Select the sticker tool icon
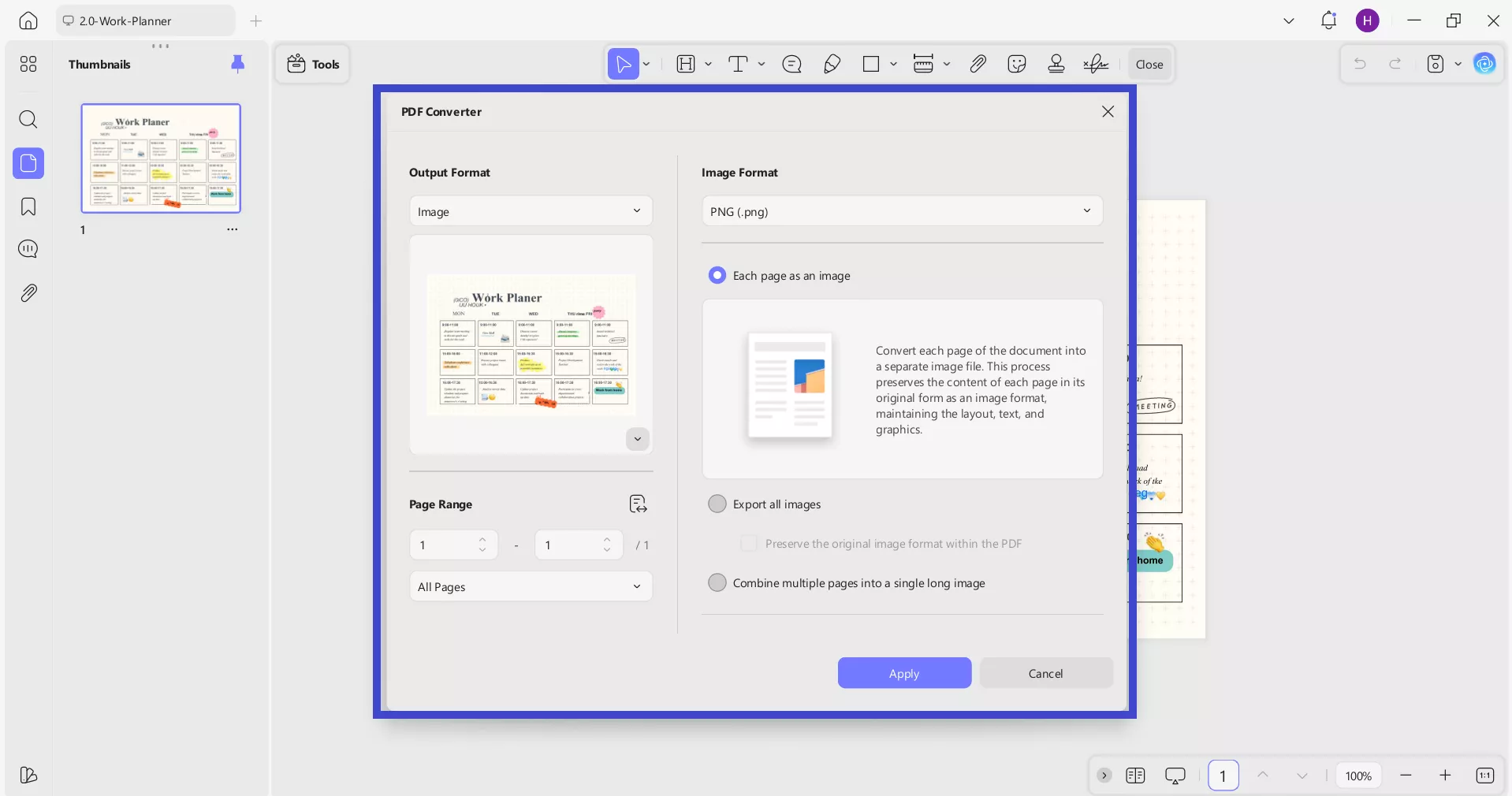Viewport: 1512px width, 796px height. coord(1017,65)
